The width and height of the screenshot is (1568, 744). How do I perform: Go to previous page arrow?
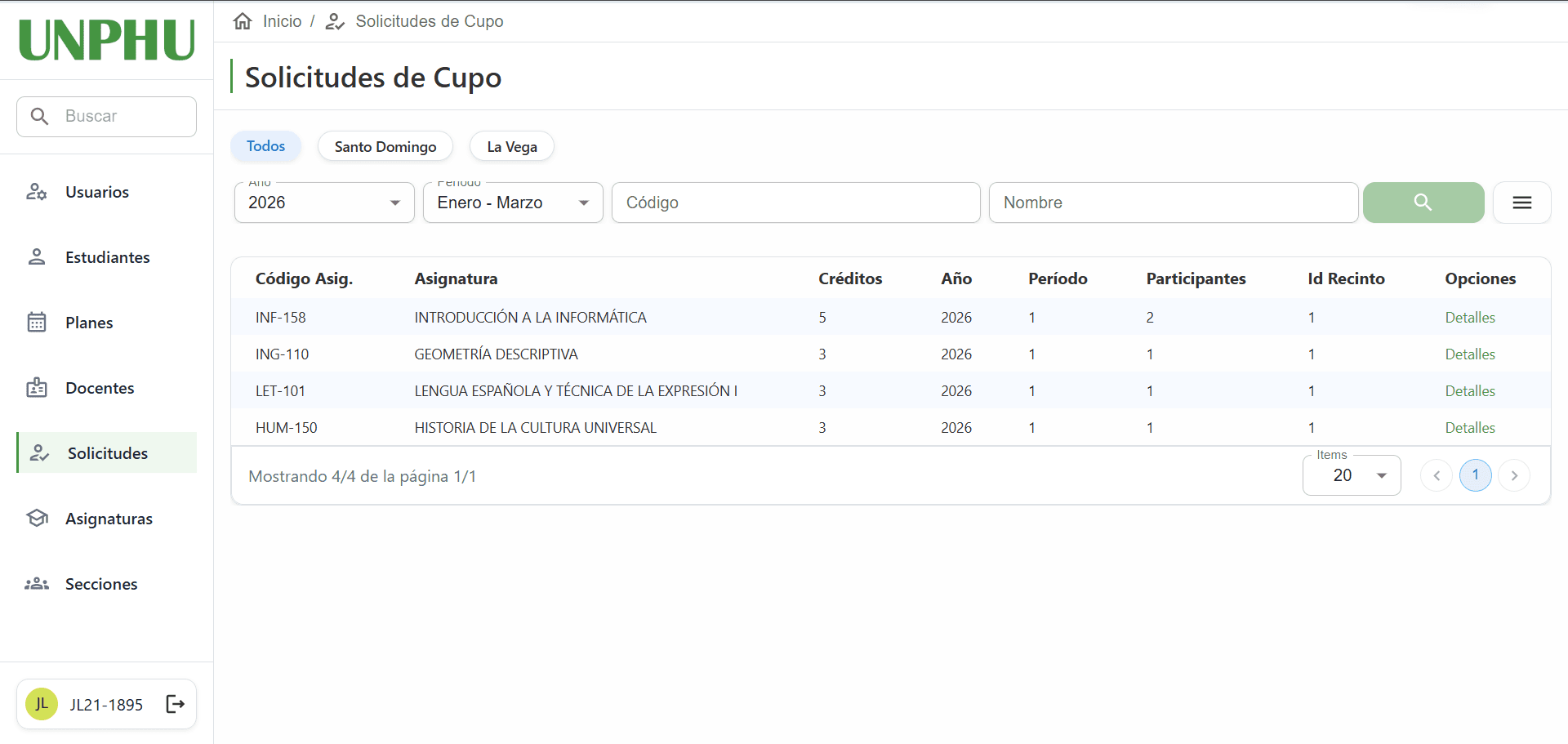pyautogui.click(x=1437, y=475)
